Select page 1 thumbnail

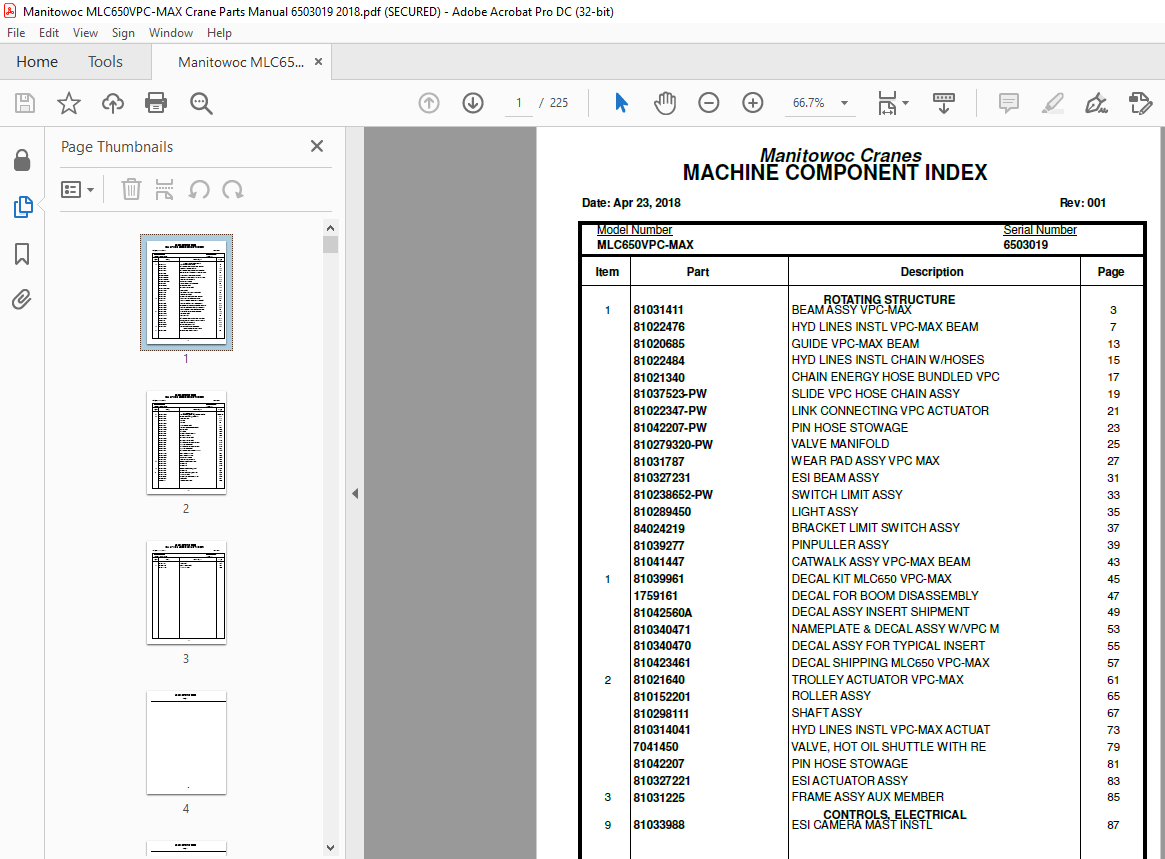(x=186, y=292)
